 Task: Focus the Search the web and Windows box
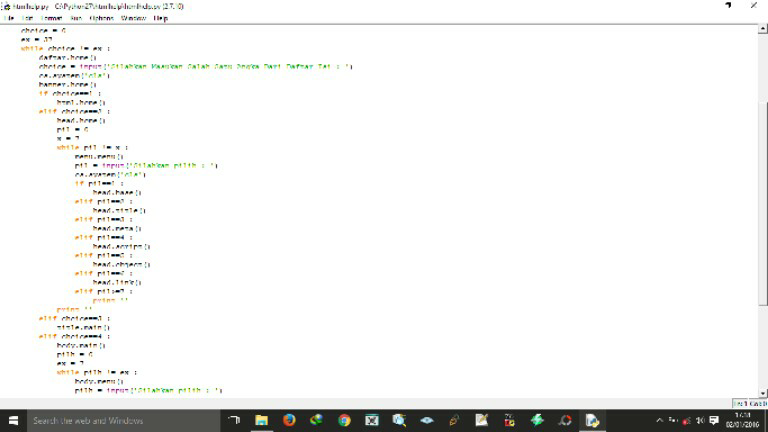click(x=123, y=421)
